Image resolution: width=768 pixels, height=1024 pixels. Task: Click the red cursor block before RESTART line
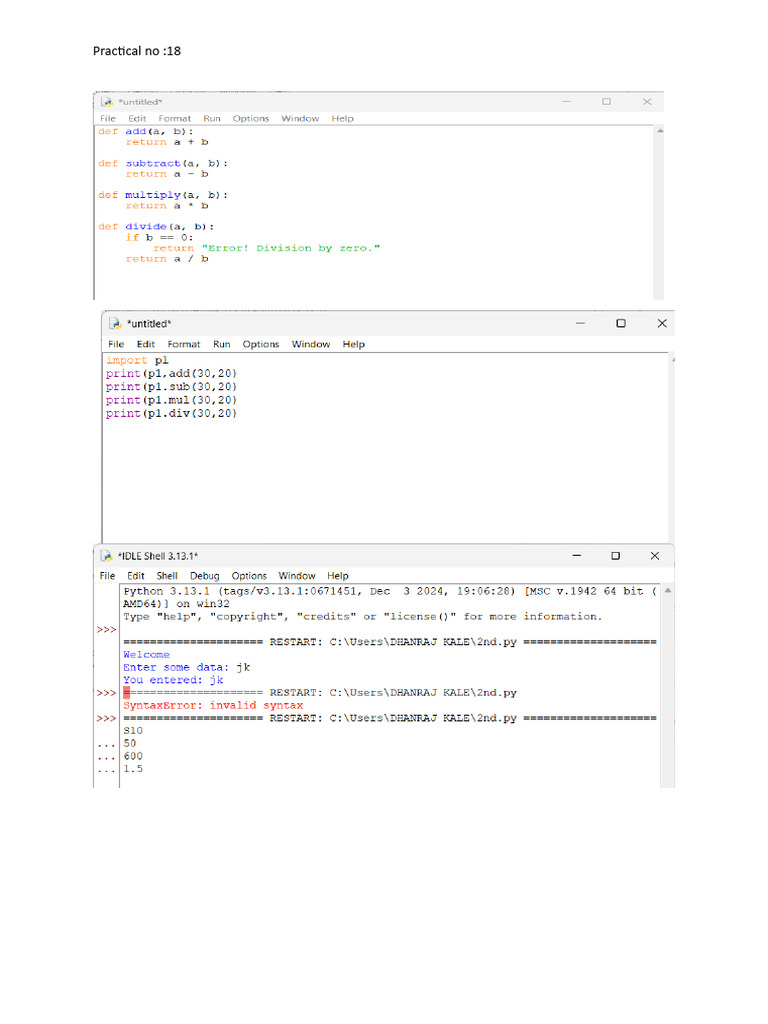(x=127, y=692)
